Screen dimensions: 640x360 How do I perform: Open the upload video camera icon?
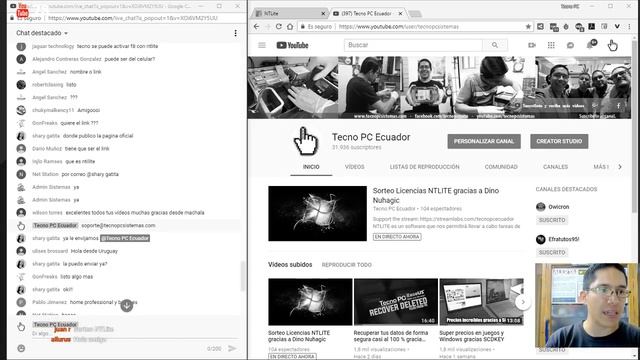pyautogui.click(x=532, y=45)
